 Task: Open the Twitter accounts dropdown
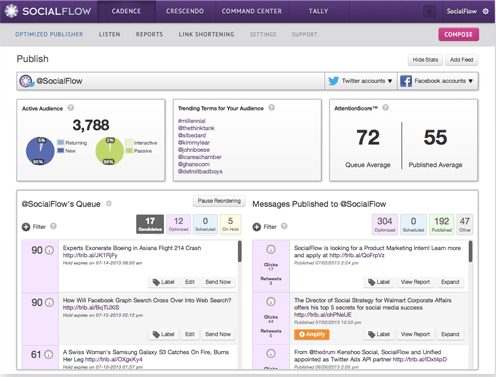point(361,81)
